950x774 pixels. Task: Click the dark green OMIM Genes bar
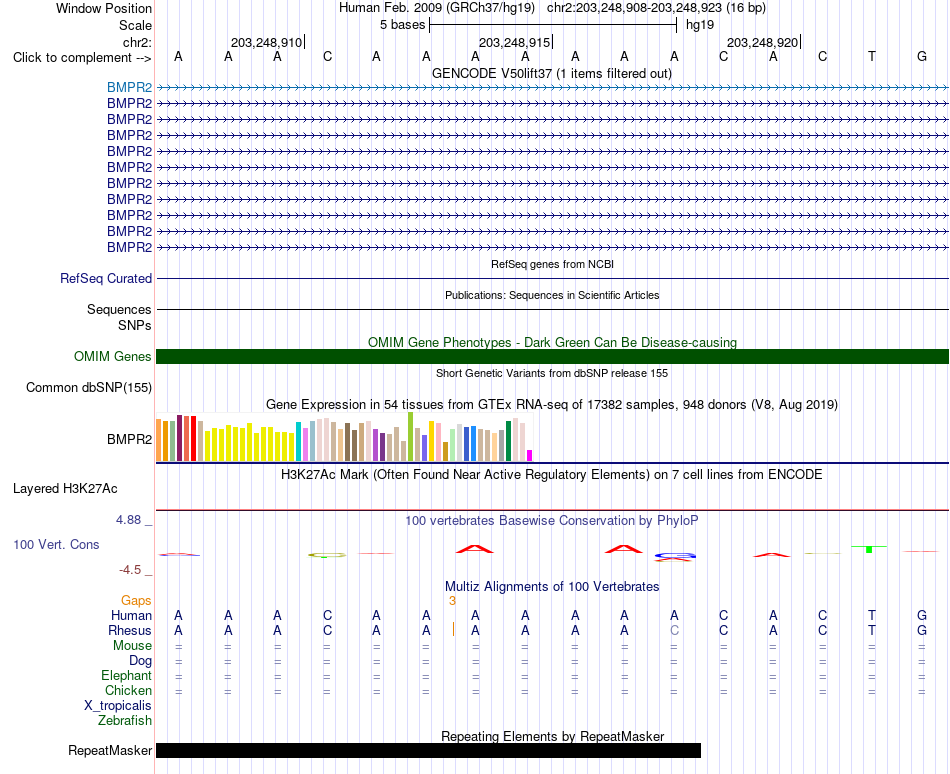[x=552, y=357]
